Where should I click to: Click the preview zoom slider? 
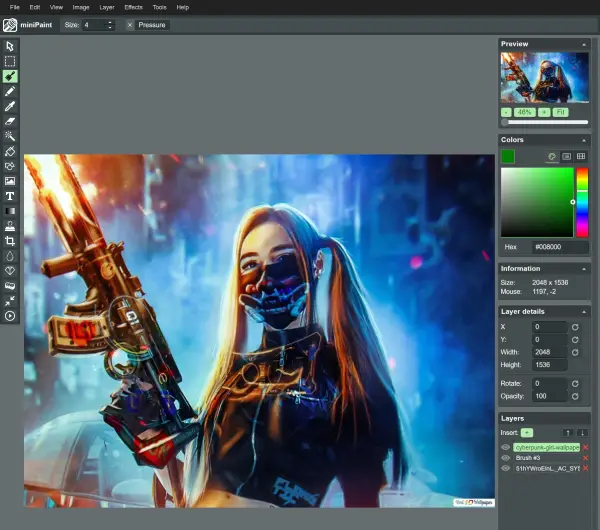pos(546,122)
